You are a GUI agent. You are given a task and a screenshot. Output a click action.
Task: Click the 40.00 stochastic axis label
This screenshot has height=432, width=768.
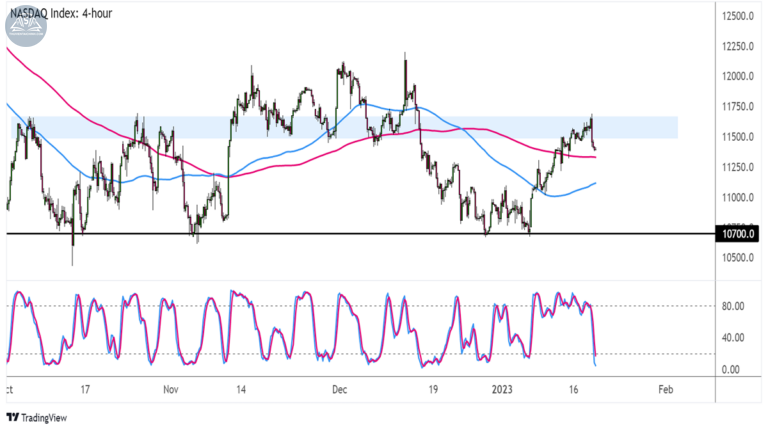click(733, 338)
